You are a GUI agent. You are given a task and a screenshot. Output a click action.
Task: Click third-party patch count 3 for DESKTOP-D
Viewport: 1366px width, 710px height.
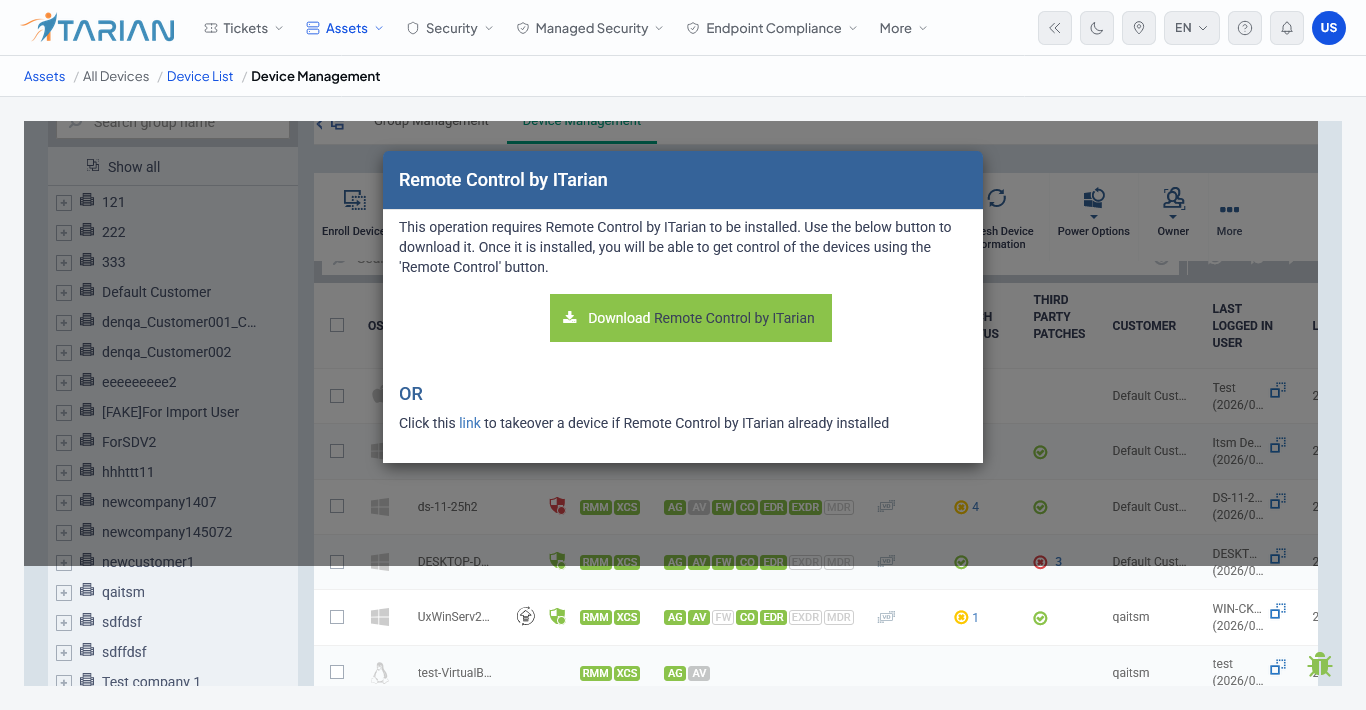pos(1058,562)
